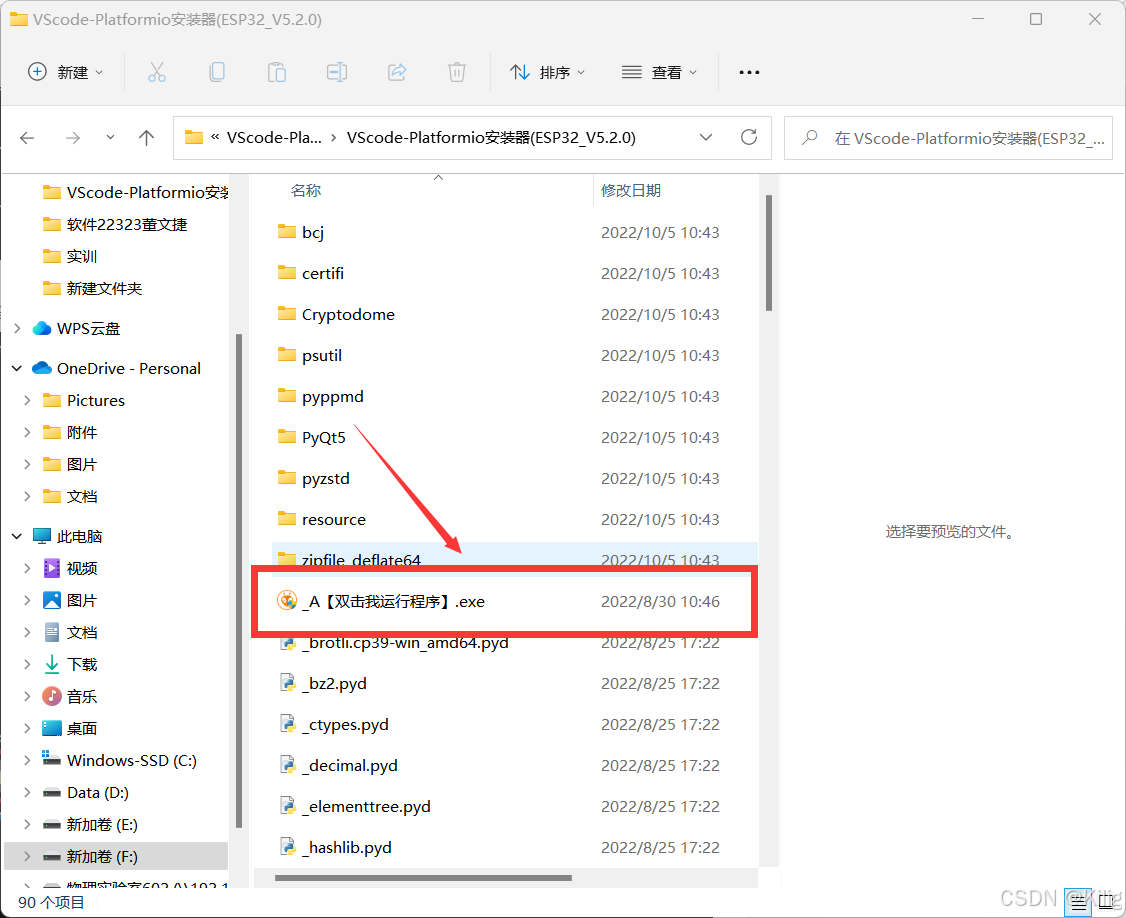
Task: Click the 此电脑 monitor icon
Action: point(42,536)
